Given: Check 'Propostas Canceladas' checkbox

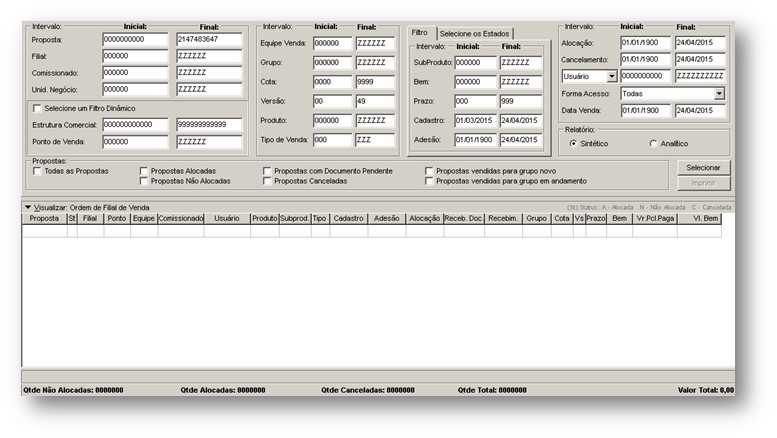Looking at the screenshot, I should point(267,181).
